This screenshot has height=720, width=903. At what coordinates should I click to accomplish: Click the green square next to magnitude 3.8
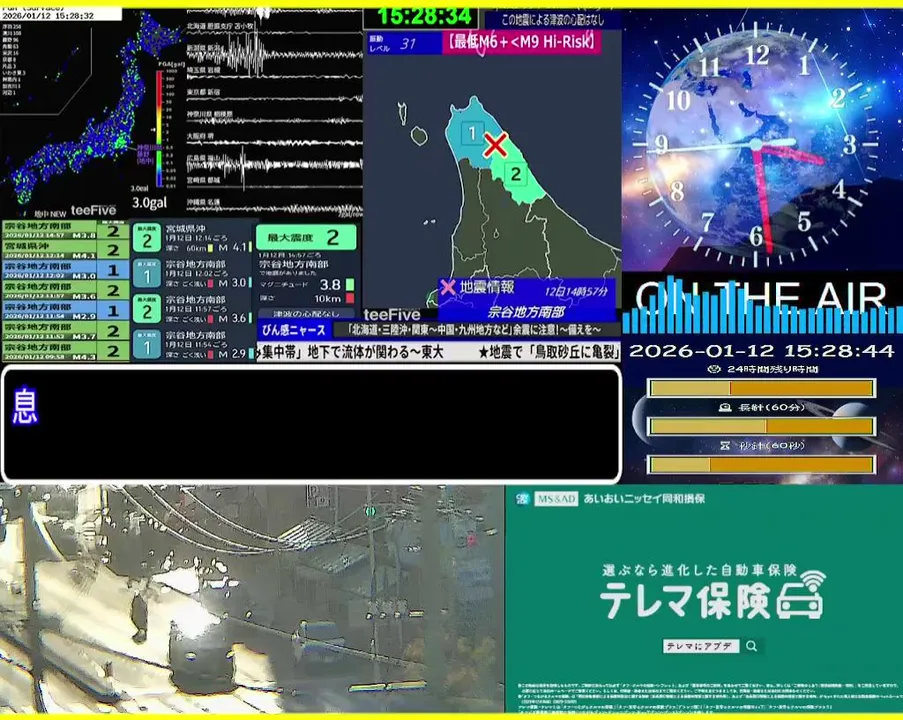350,285
